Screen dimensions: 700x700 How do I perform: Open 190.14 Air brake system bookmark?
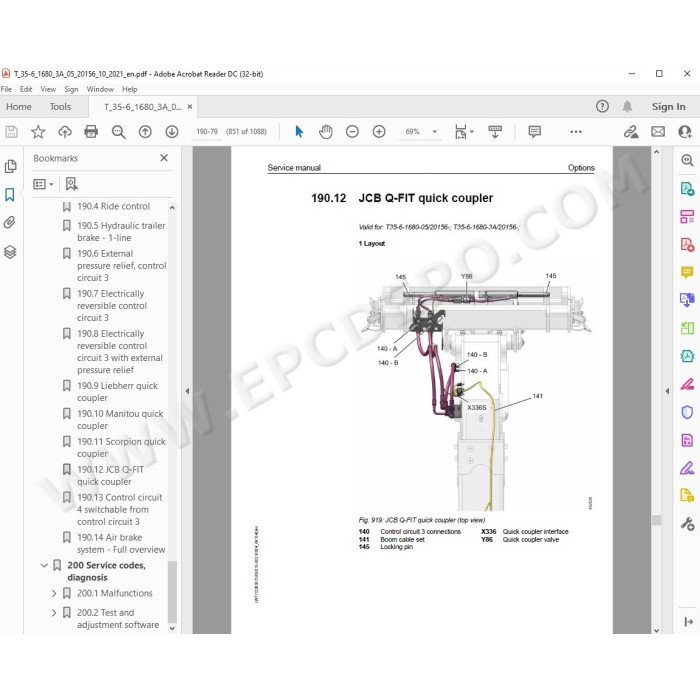[121, 543]
